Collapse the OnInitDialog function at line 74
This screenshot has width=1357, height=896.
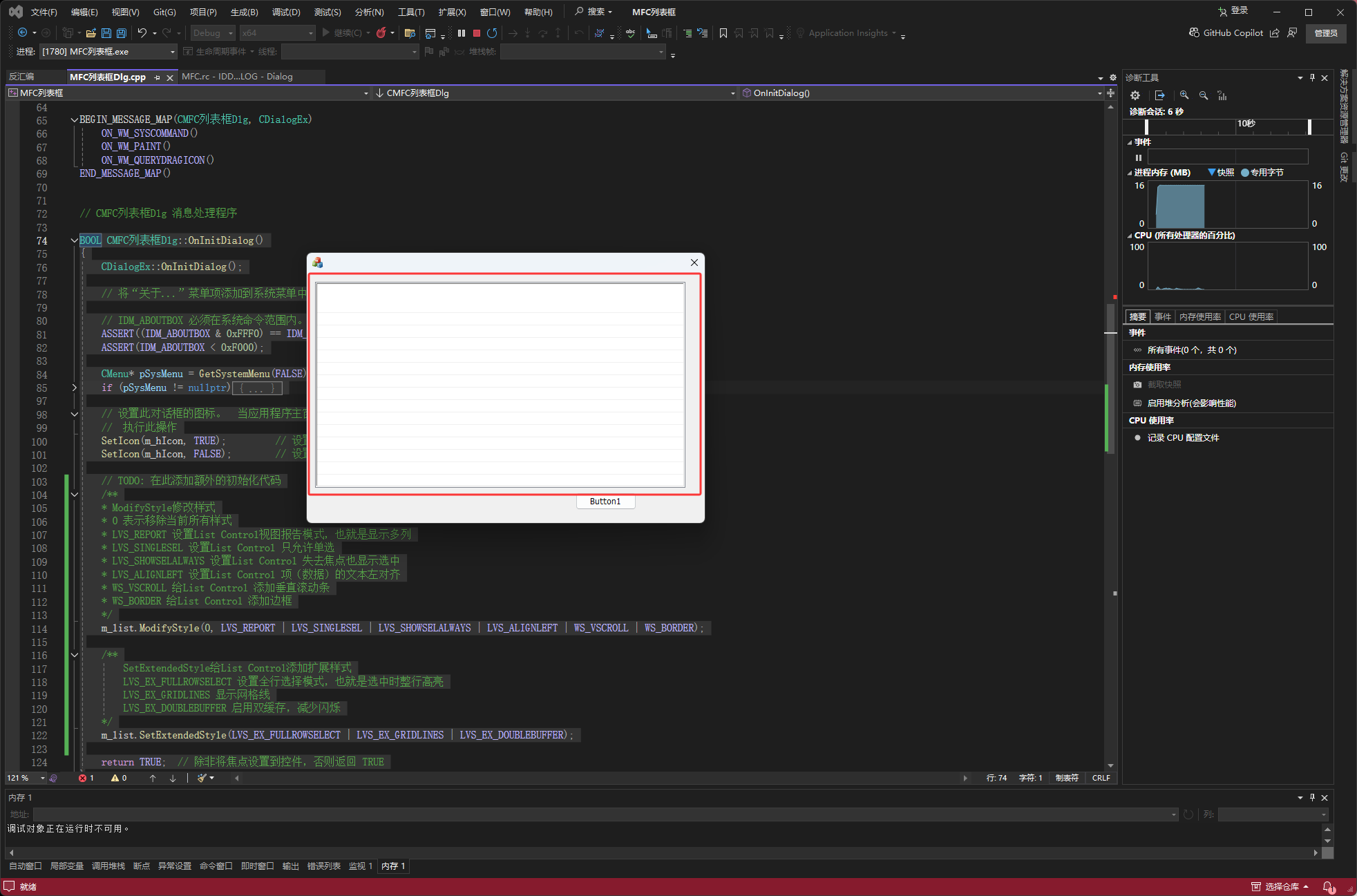point(74,240)
